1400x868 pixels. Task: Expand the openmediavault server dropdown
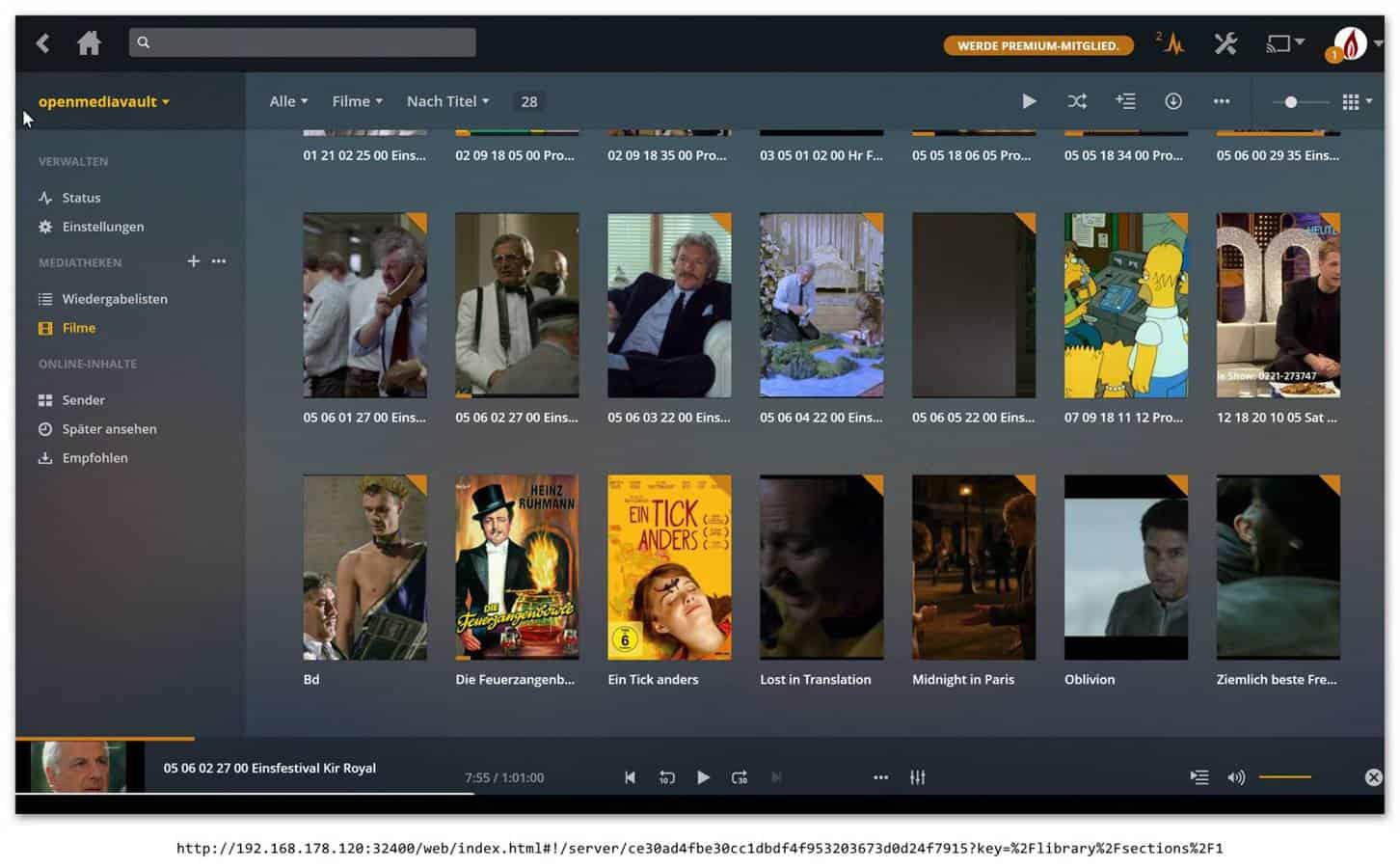(103, 101)
